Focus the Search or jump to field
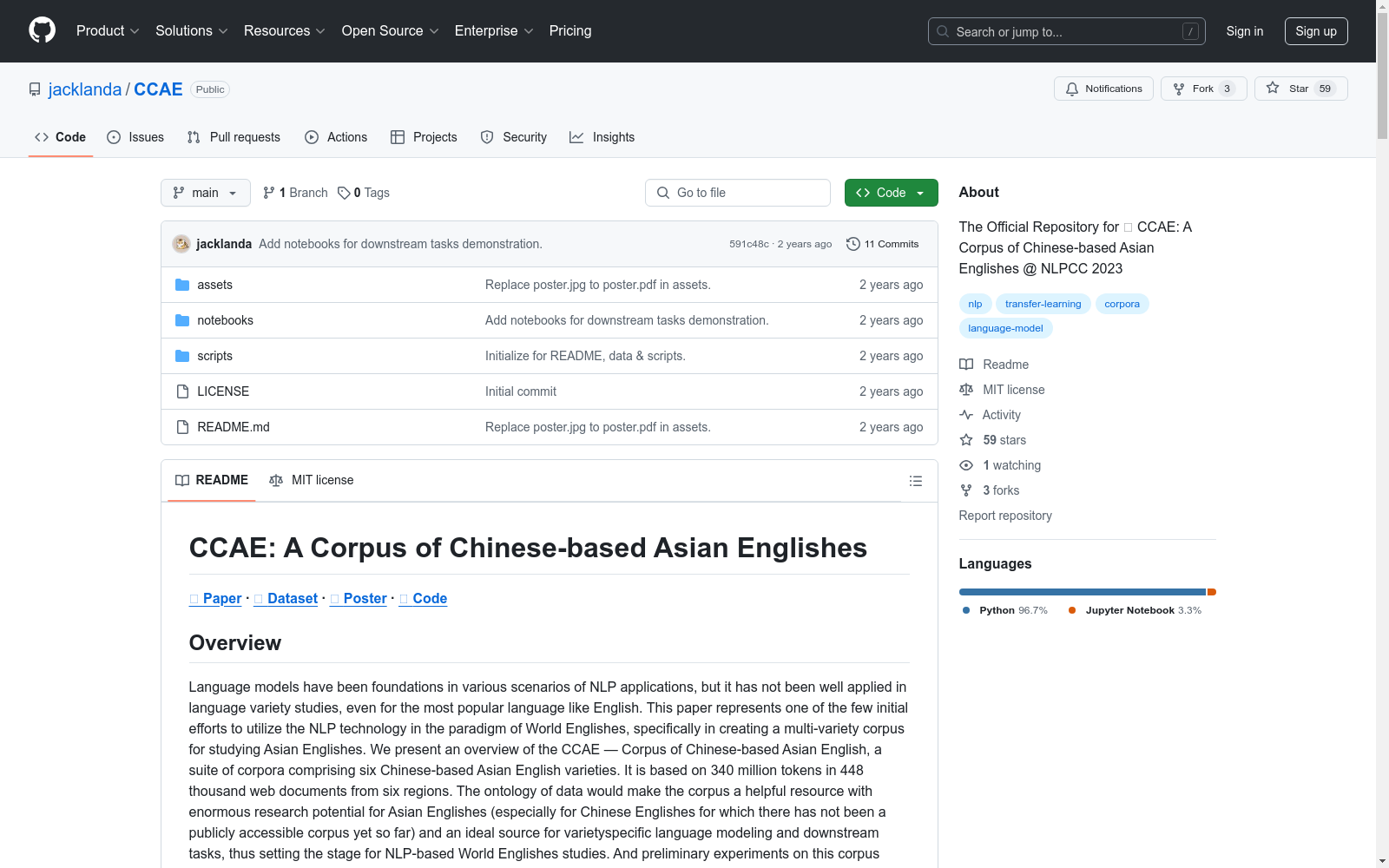 click(1067, 31)
